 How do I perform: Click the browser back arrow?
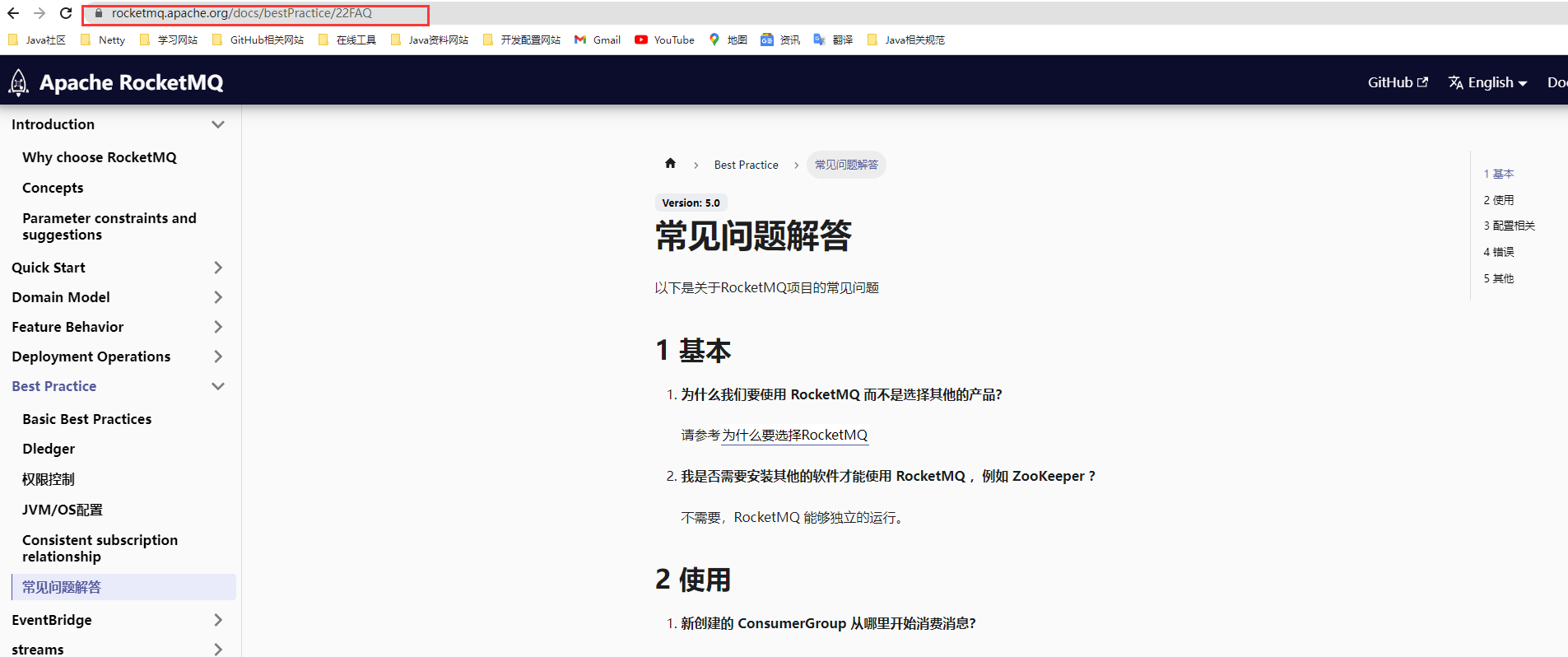[13, 13]
